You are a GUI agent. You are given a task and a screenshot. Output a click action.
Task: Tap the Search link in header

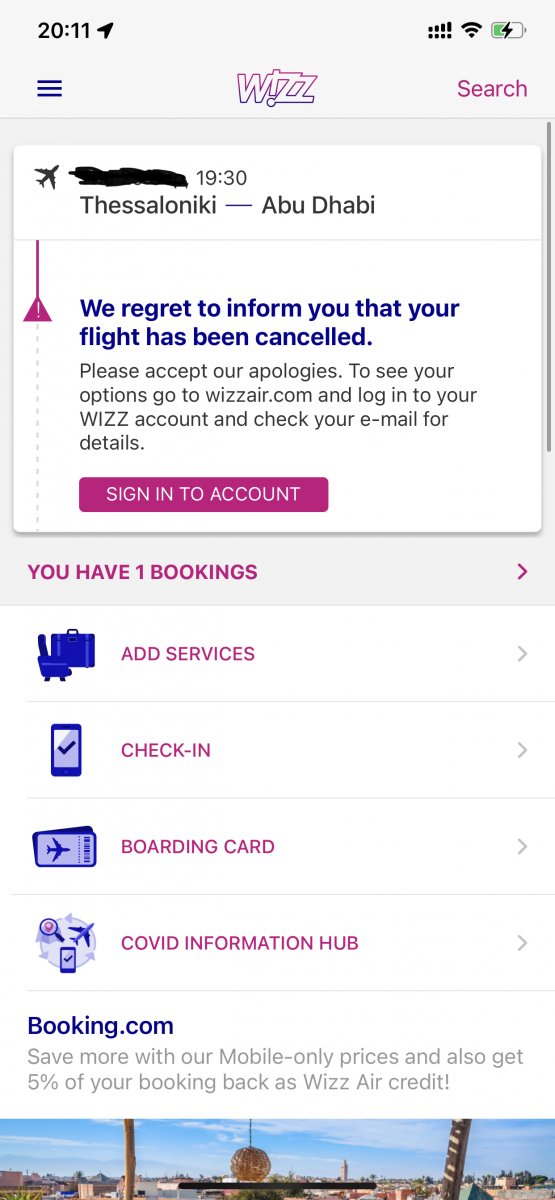492,88
